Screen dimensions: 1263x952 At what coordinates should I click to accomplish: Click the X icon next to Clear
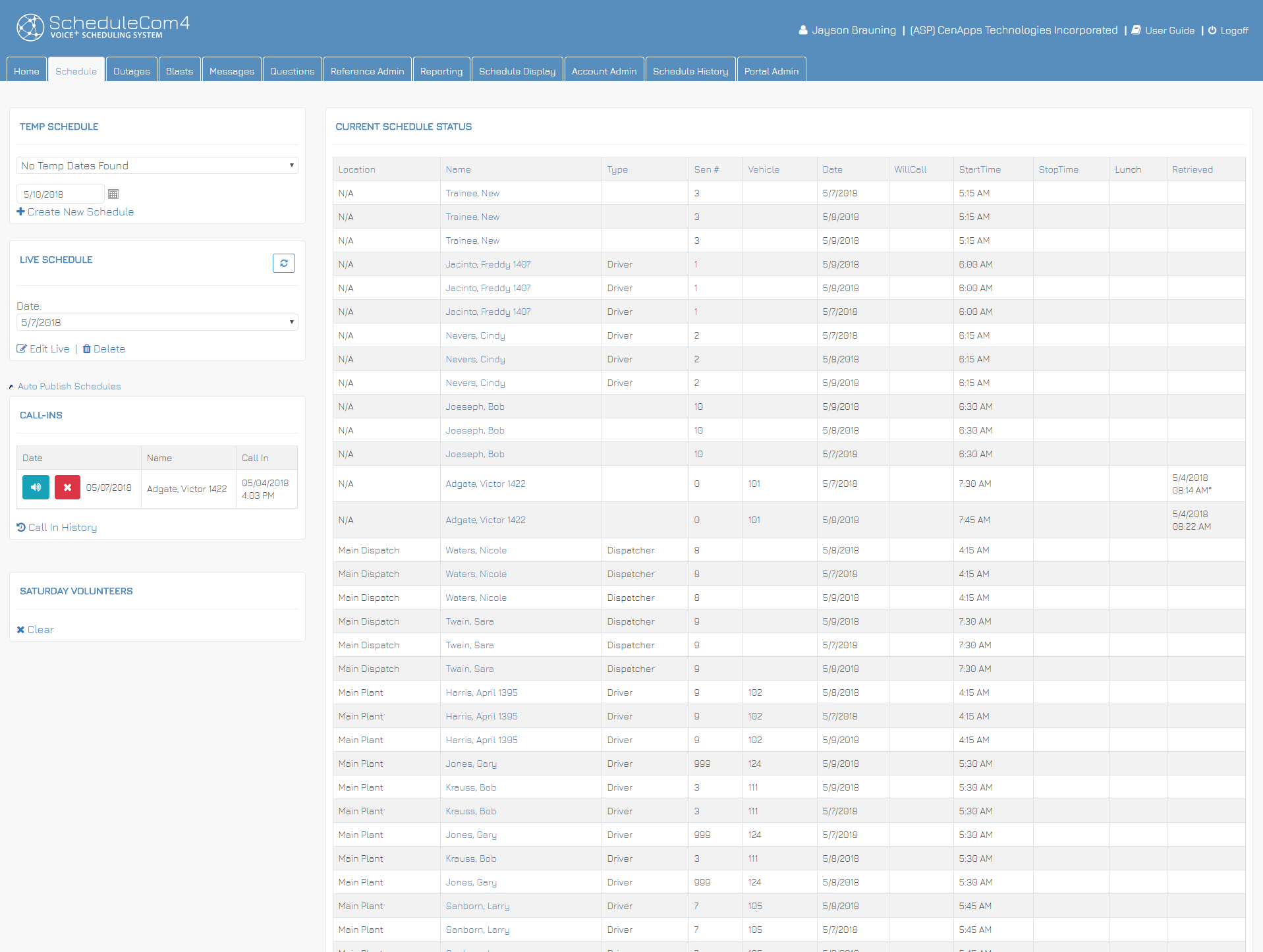click(x=20, y=630)
